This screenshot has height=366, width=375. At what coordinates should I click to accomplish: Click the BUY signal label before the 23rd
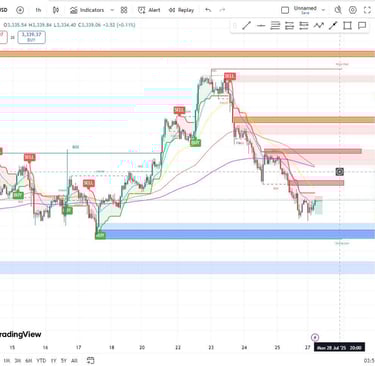(196, 143)
